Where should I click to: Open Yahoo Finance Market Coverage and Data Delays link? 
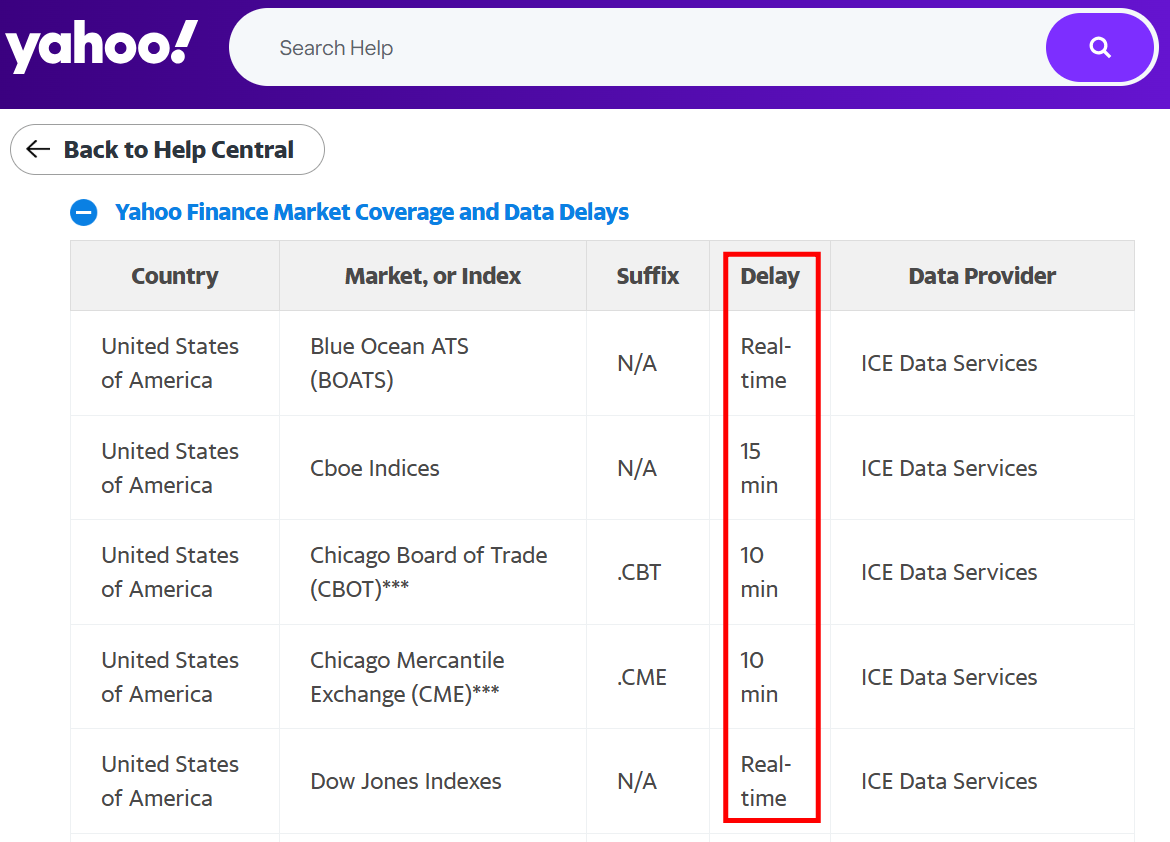[372, 212]
